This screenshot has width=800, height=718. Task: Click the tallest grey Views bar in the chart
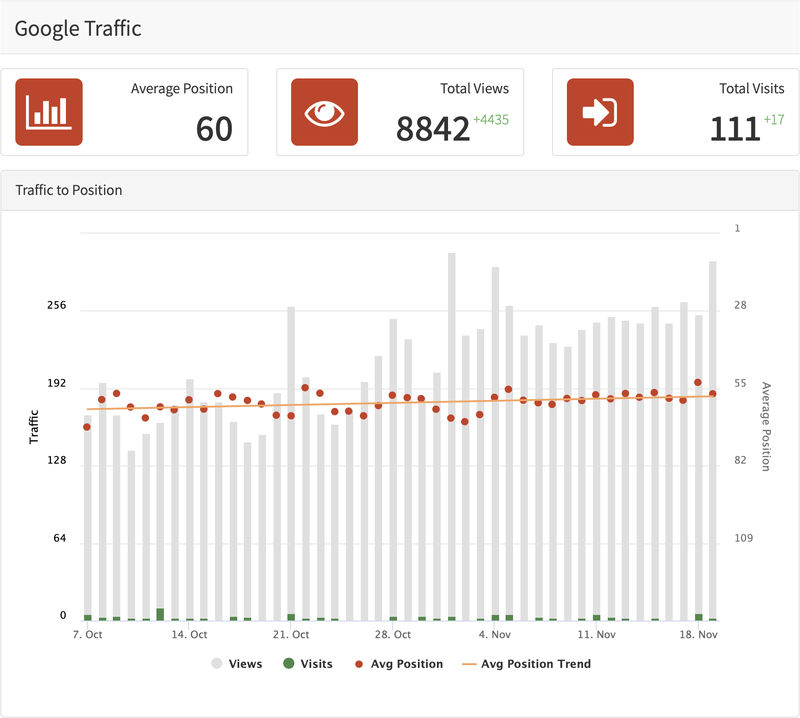tap(452, 436)
